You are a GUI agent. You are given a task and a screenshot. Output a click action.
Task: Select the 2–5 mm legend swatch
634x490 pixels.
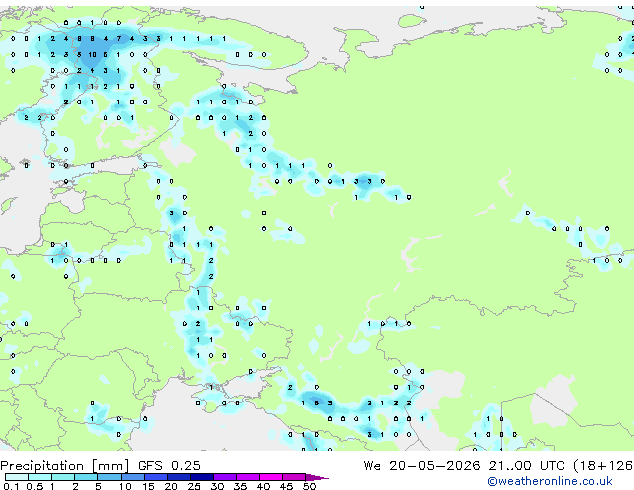click(x=86, y=477)
